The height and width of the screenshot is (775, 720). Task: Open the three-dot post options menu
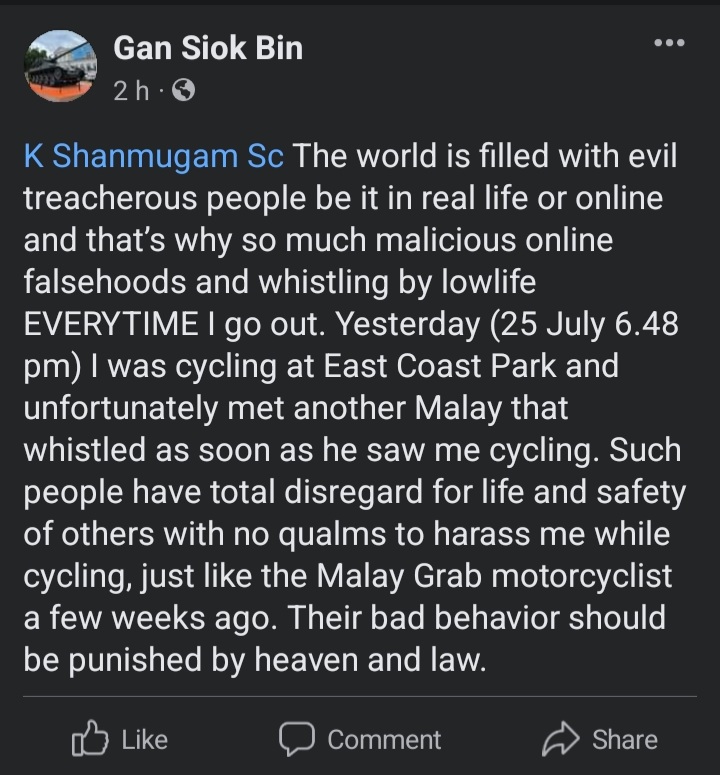pyautogui.click(x=668, y=43)
